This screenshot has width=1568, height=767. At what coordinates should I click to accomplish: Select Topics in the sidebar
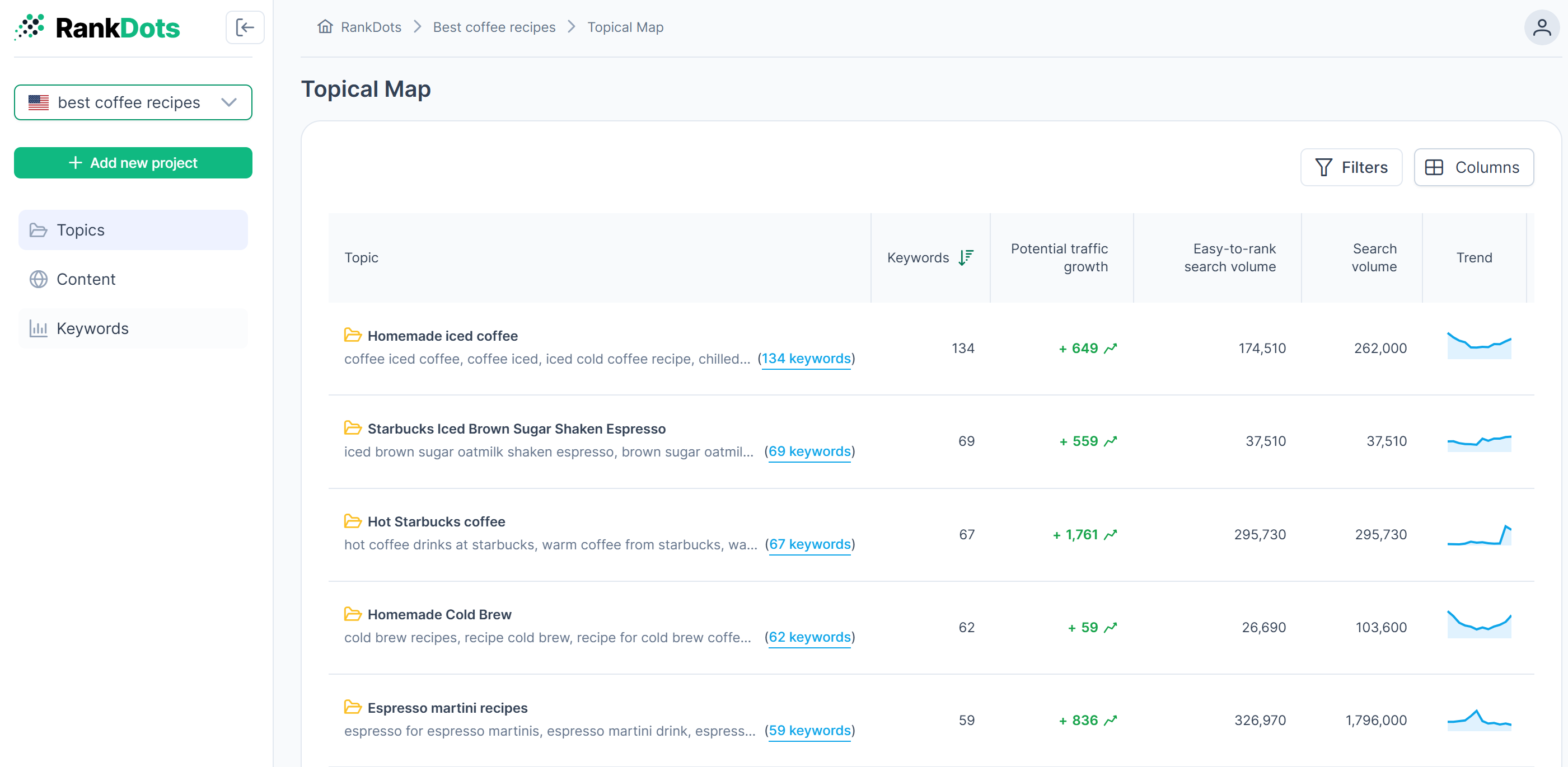tap(81, 230)
